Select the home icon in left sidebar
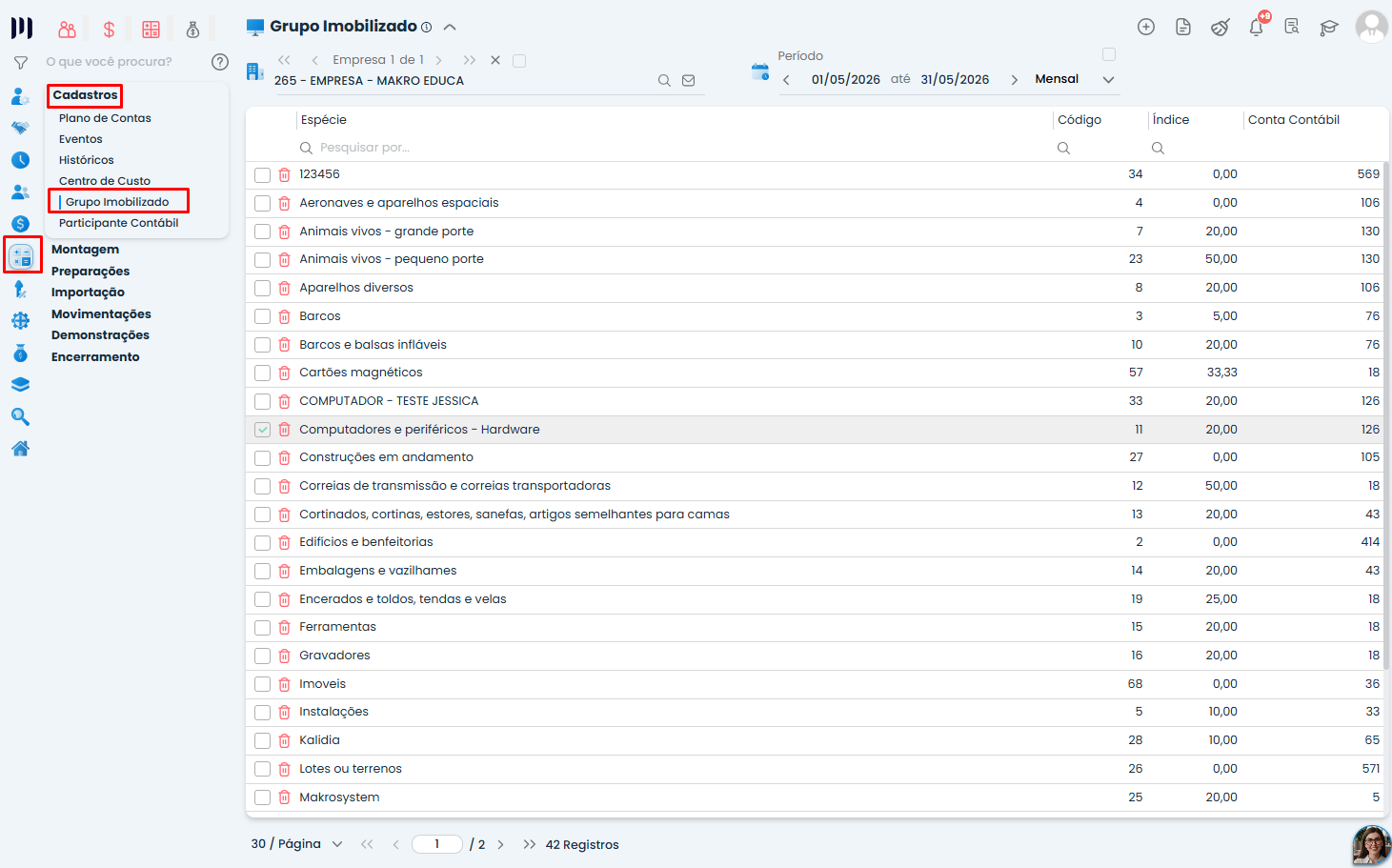 [20, 449]
